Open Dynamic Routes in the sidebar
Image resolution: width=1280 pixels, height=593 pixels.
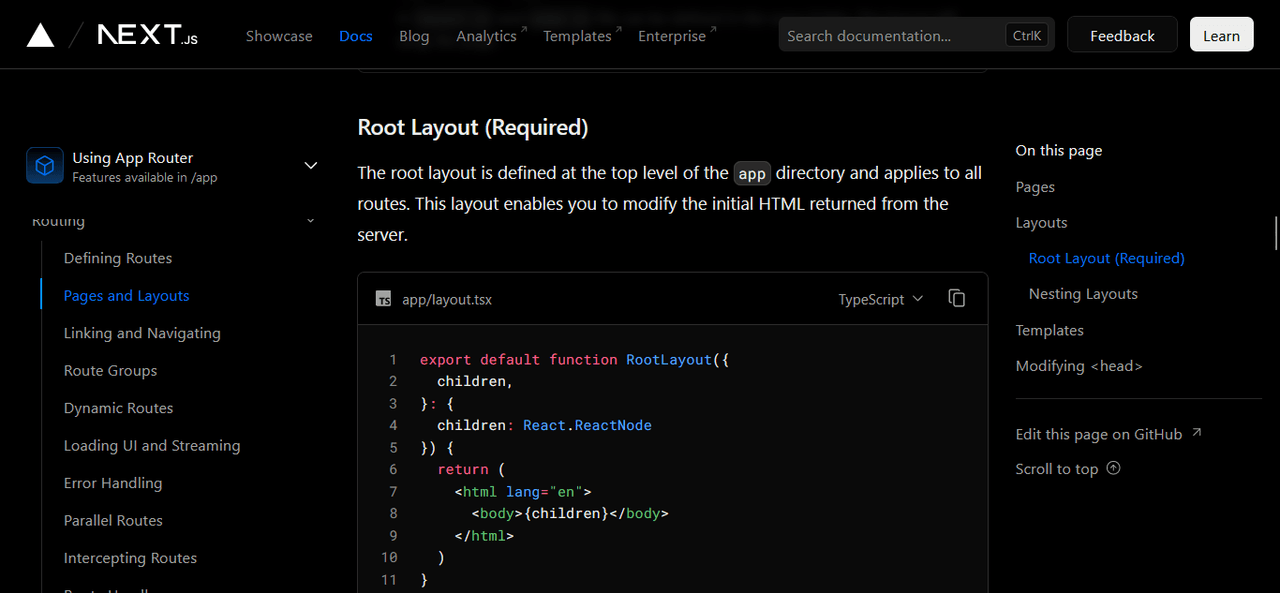click(x=118, y=408)
